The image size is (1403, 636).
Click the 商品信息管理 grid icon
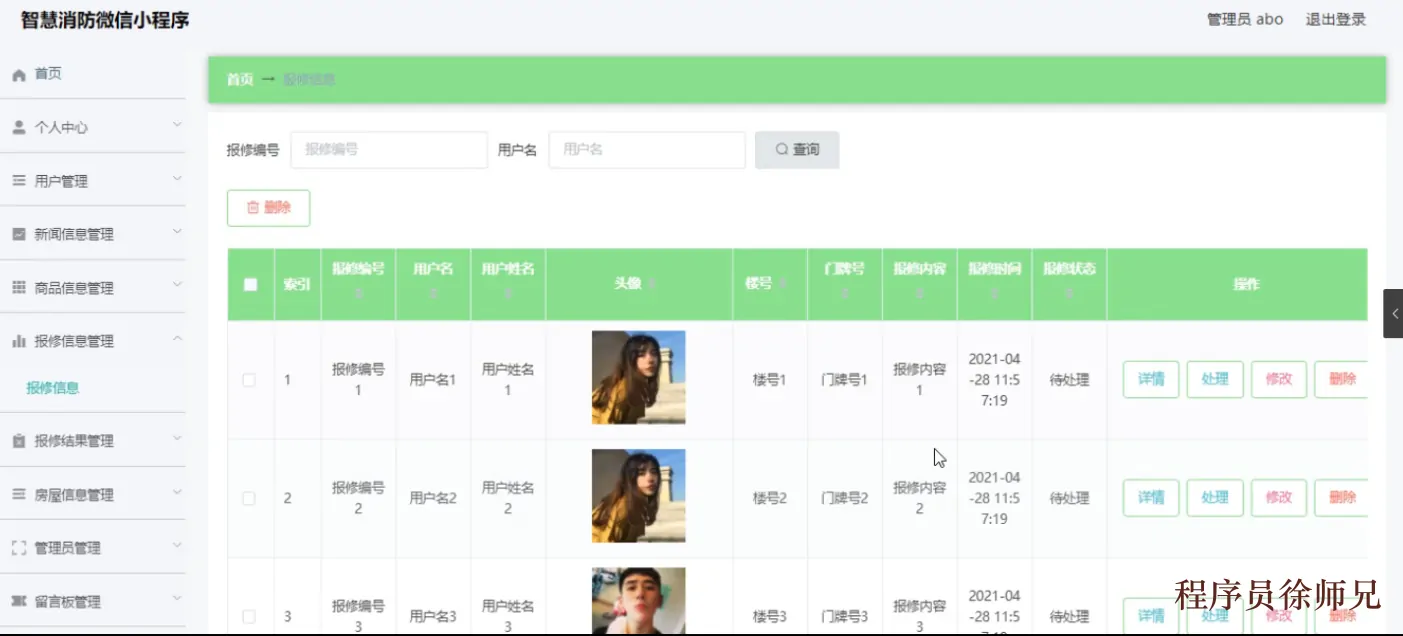pyautogui.click(x=18, y=288)
